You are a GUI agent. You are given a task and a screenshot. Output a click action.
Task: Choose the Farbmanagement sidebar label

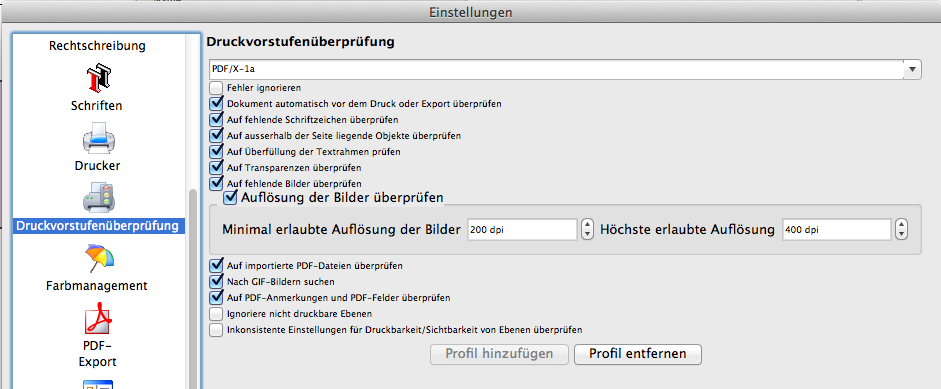[x=97, y=286]
